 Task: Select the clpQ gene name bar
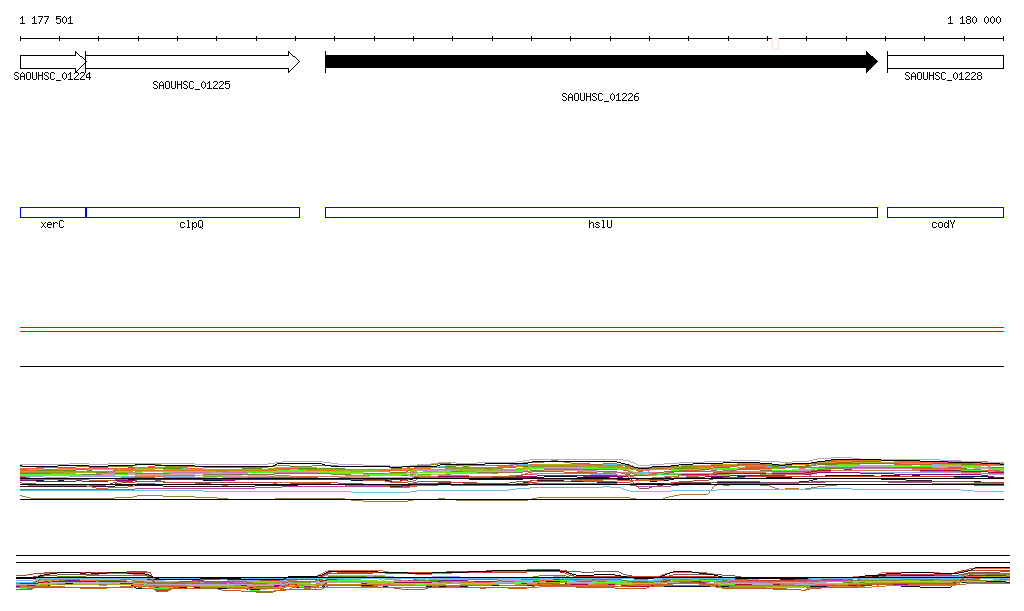[x=192, y=212]
